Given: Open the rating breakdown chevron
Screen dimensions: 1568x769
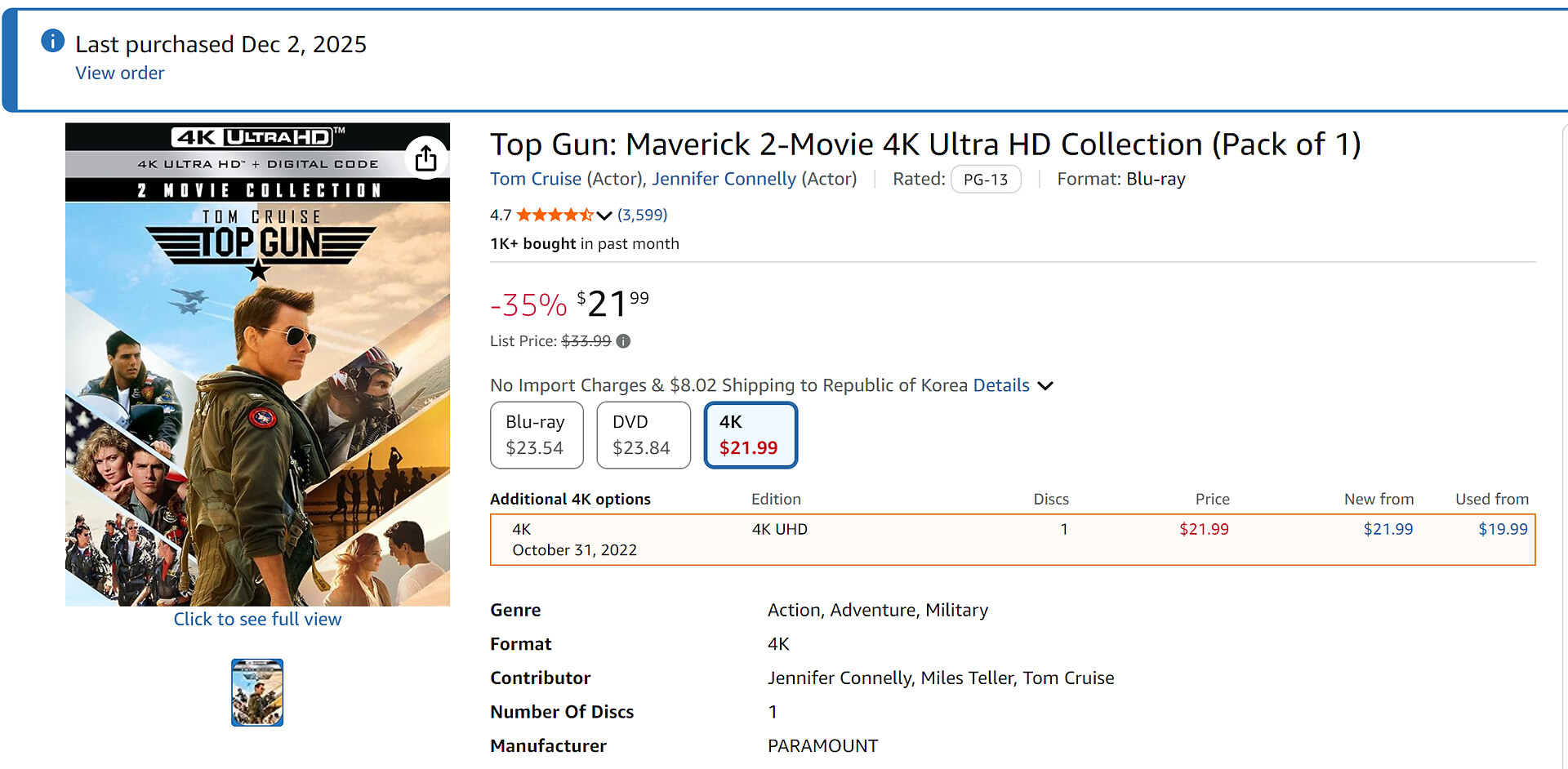Looking at the screenshot, I should tap(604, 216).
